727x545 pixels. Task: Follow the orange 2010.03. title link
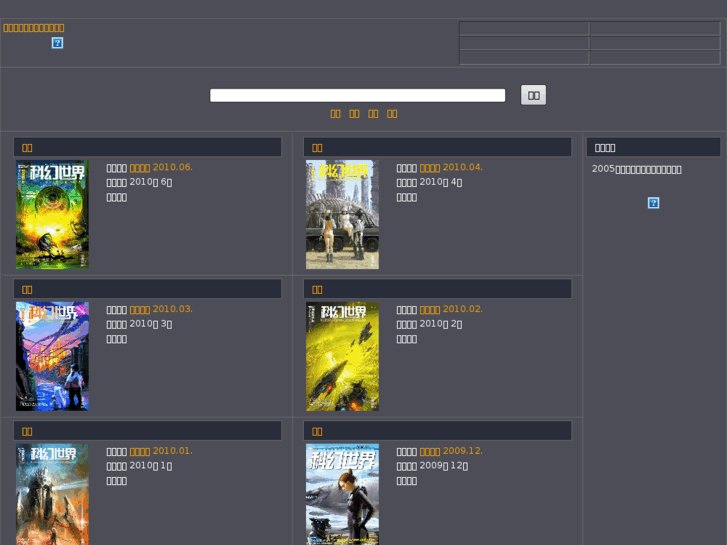click(161, 309)
